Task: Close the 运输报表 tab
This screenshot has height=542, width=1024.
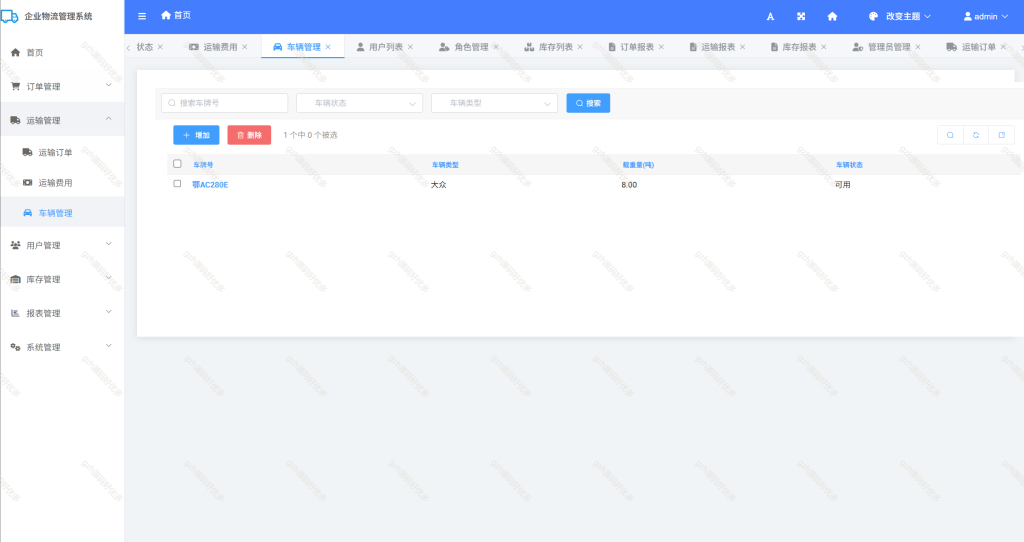Action: [x=743, y=47]
